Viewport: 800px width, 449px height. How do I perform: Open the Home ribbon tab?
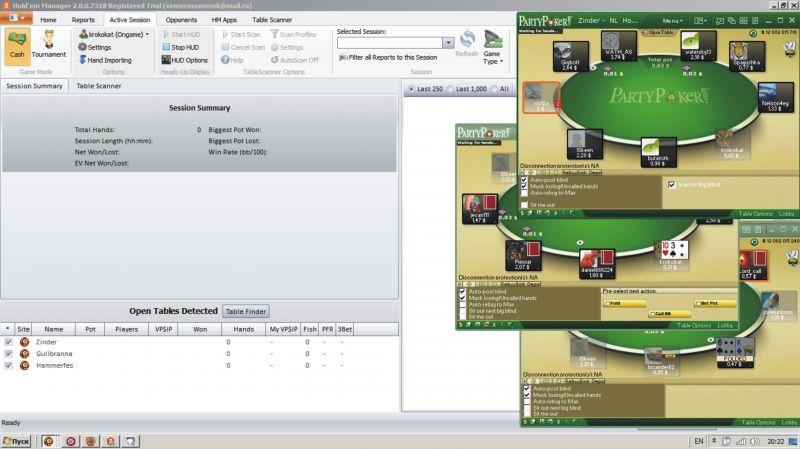tap(48, 20)
